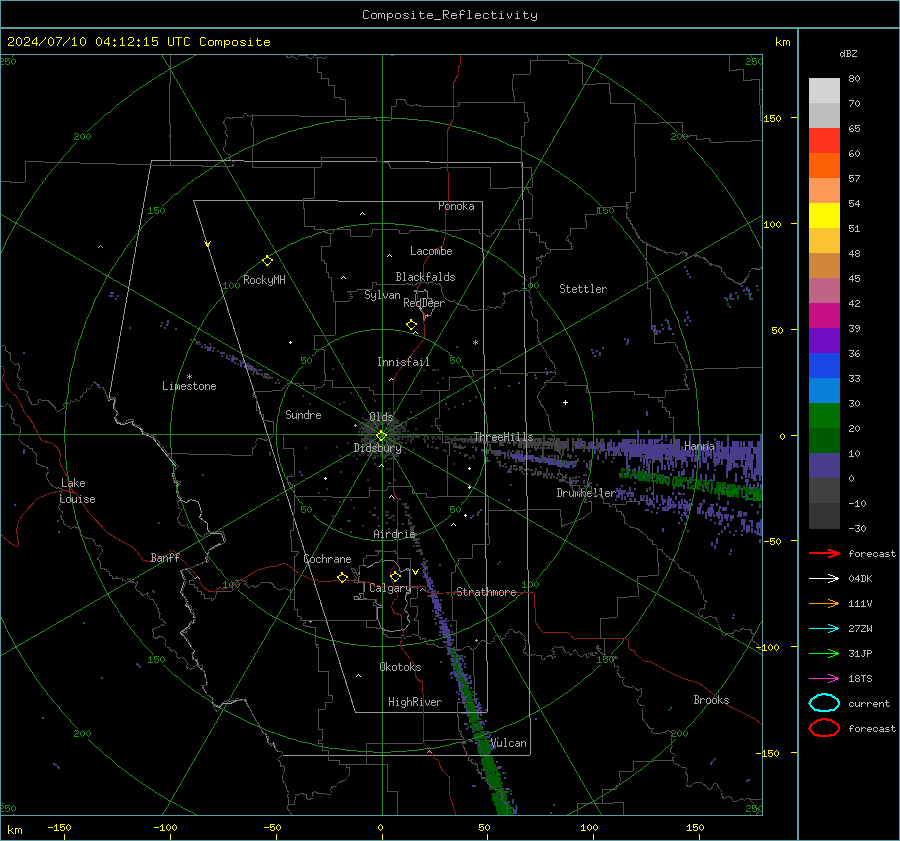
Task: Click the yellow diamond marker under Cochrane
Action: point(343,577)
